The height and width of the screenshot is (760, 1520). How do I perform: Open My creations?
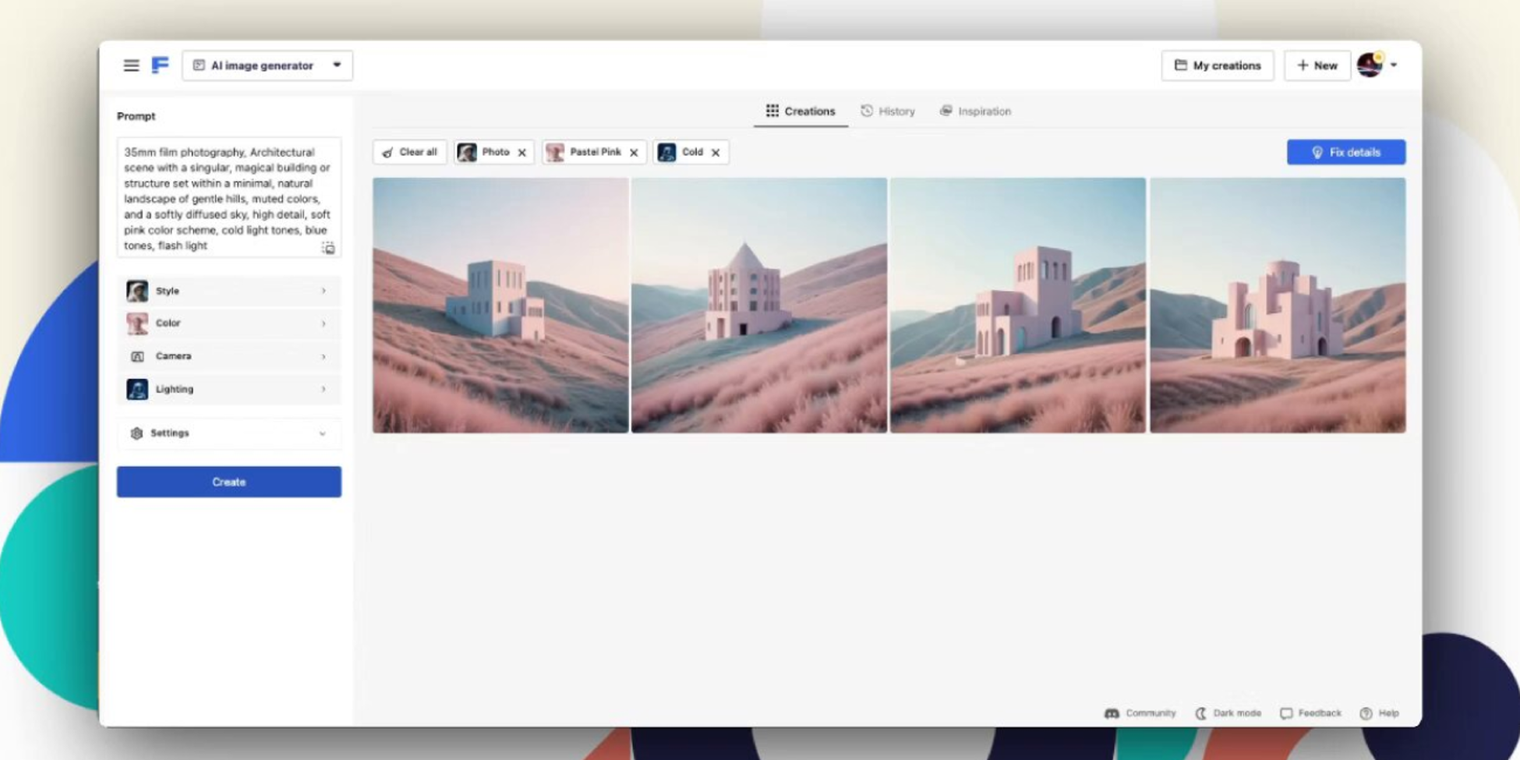(1216, 65)
